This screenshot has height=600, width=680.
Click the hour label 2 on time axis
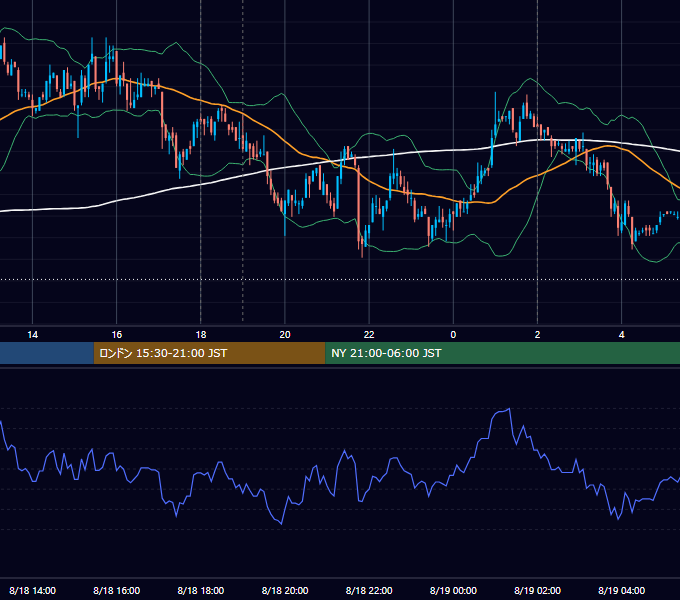point(537,335)
